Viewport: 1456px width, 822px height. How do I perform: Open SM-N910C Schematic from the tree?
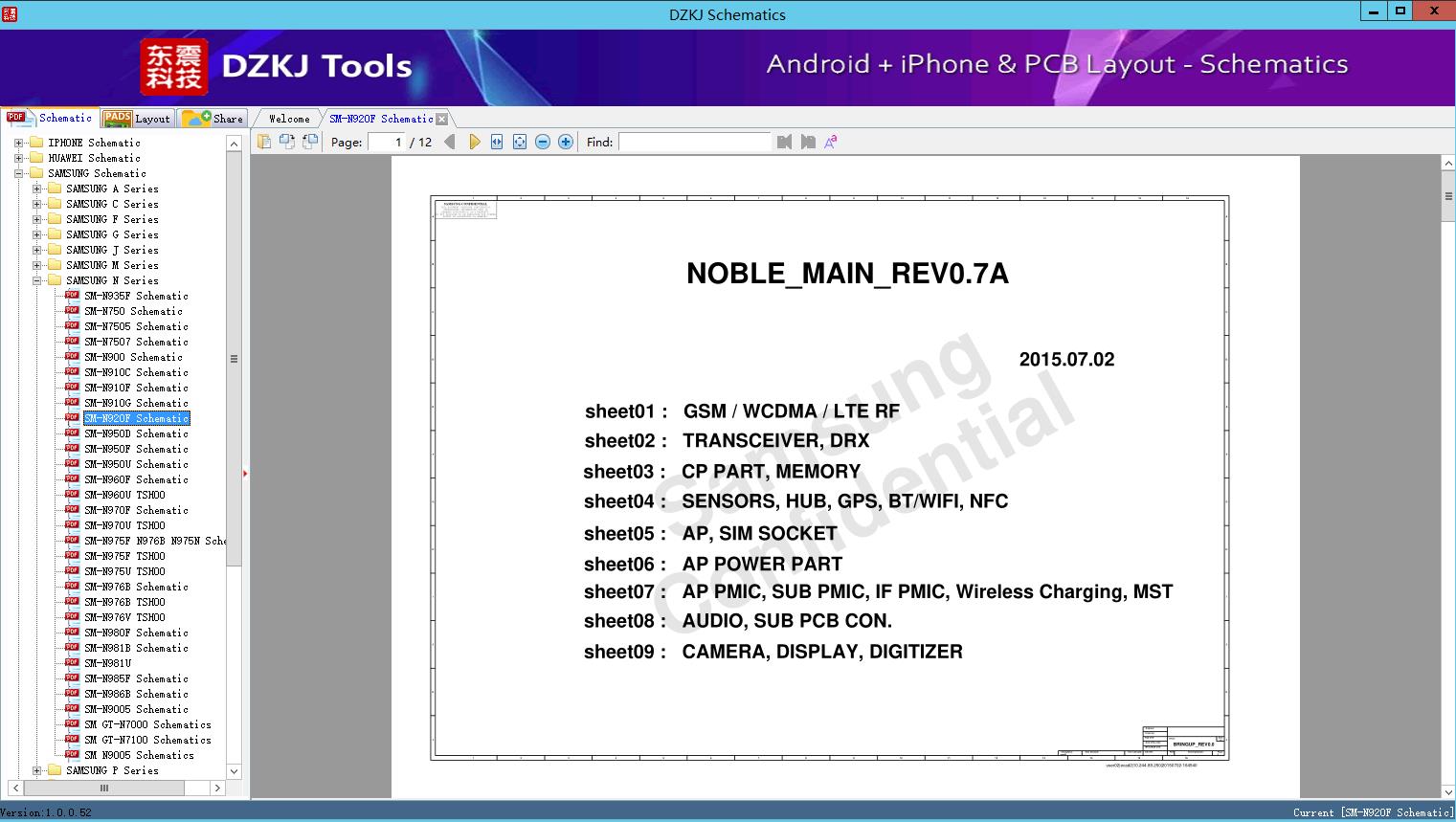pyautogui.click(x=136, y=372)
